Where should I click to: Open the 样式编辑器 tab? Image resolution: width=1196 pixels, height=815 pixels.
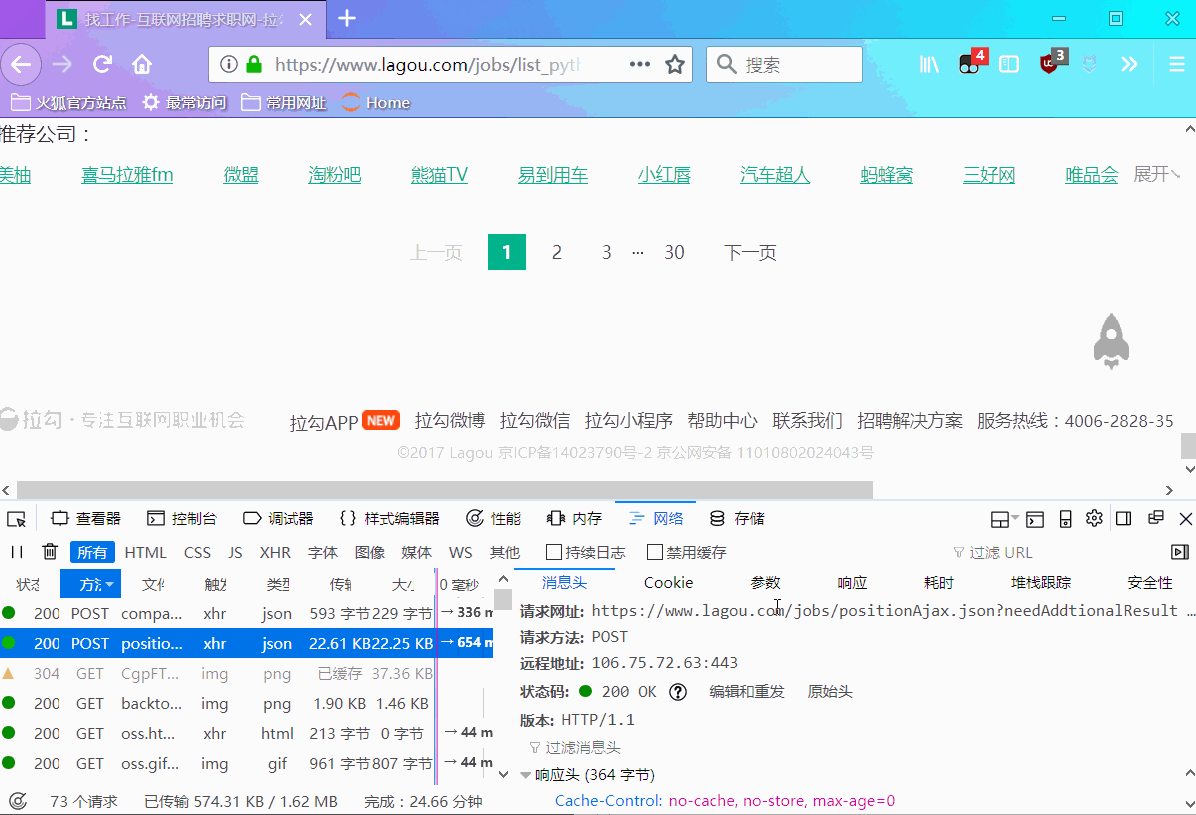coord(390,519)
